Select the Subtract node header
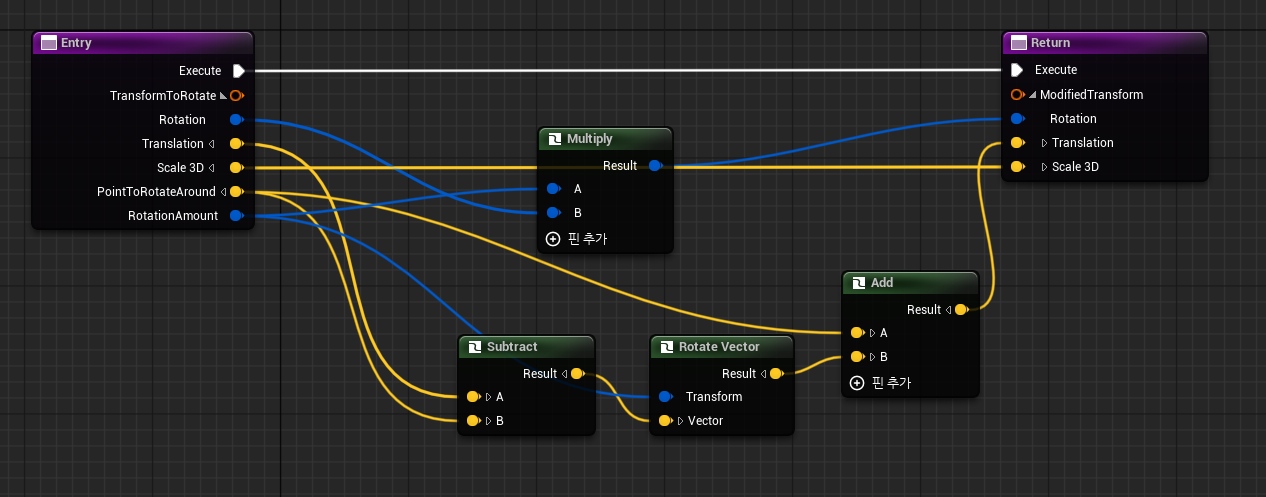This screenshot has width=1266, height=497. pos(525,347)
